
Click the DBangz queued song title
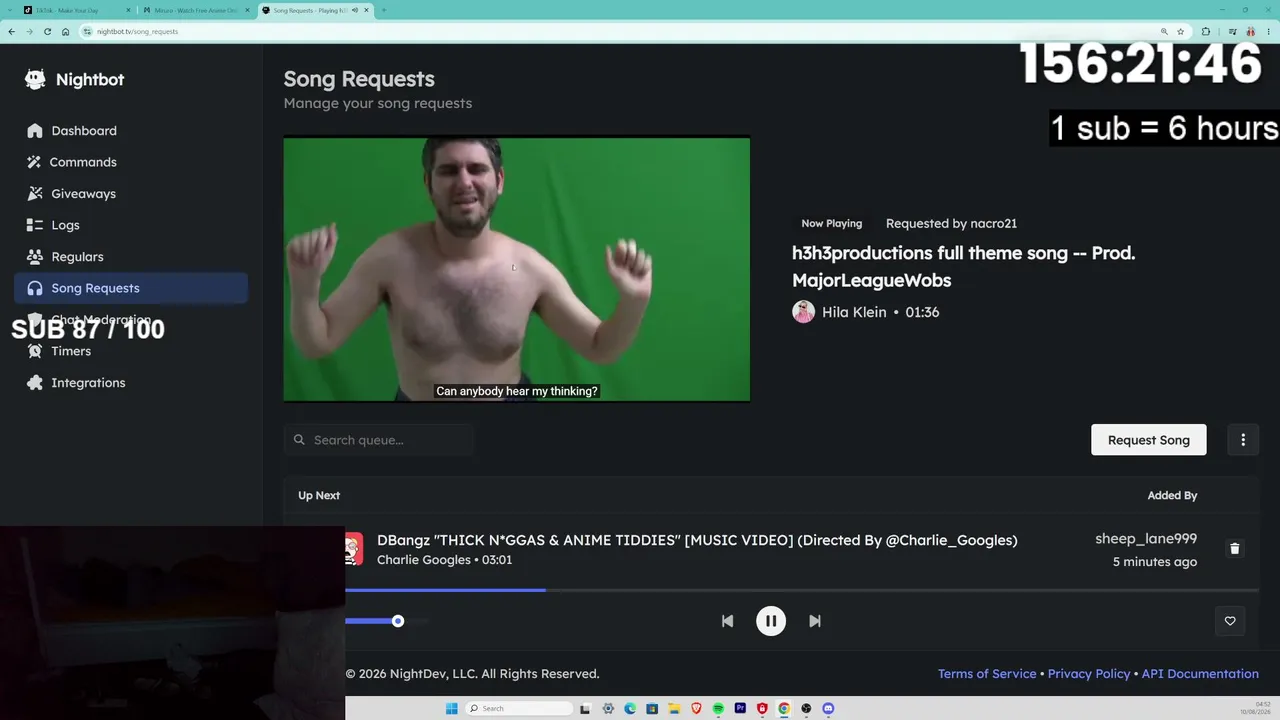(697, 540)
